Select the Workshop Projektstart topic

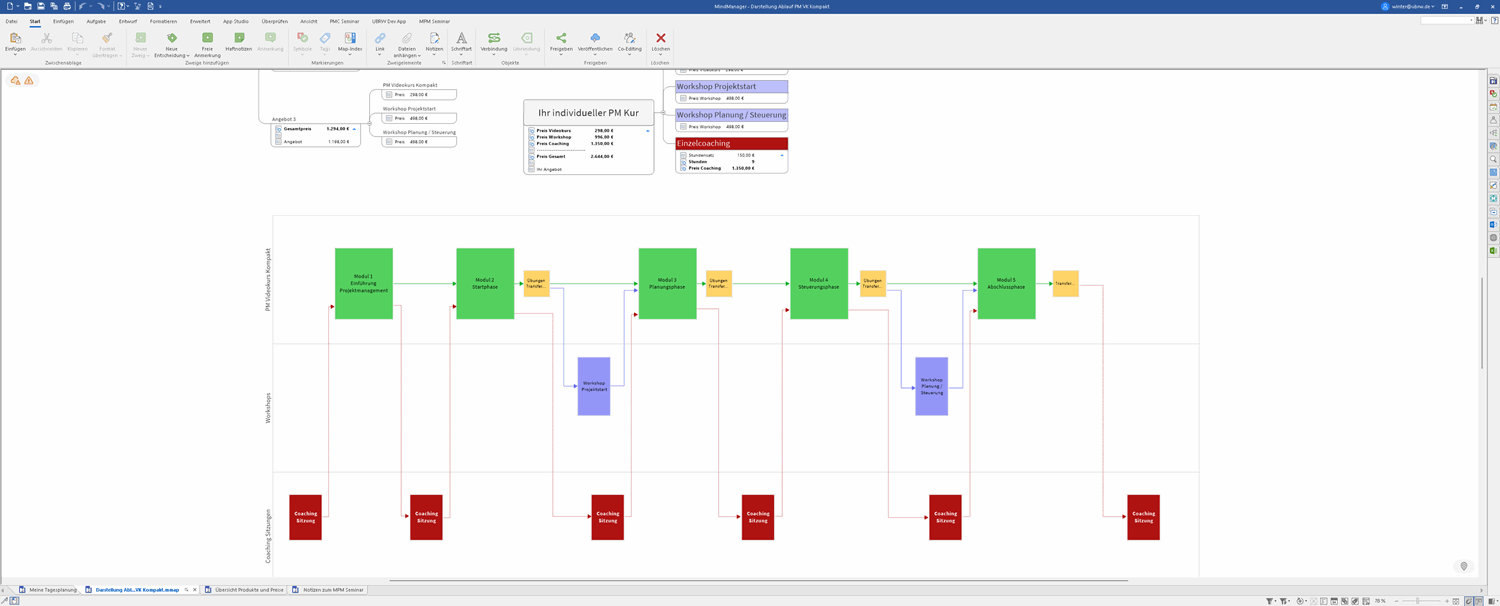pyautogui.click(x=731, y=87)
